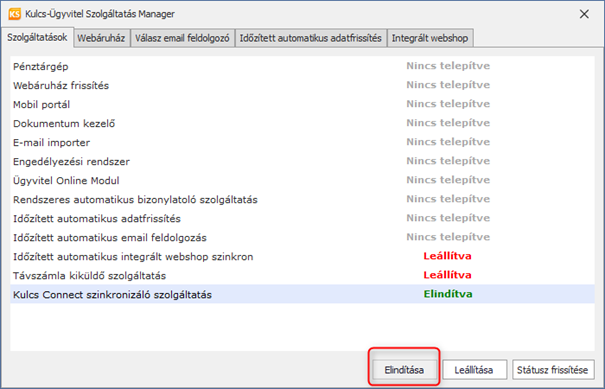Select Távszámla kiküldő szolgáltatás row
The image size is (605, 389).
point(302,276)
